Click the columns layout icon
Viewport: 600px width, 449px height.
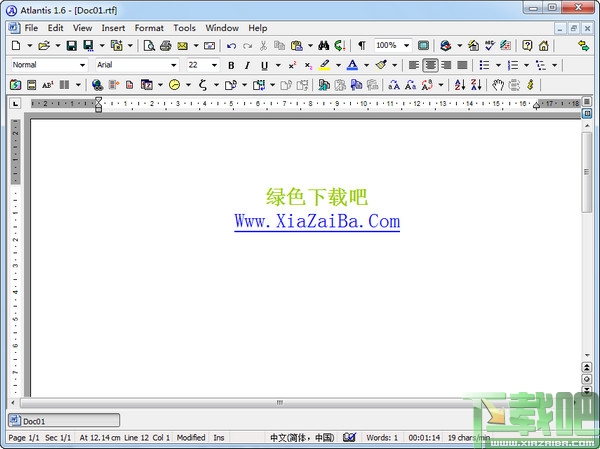pos(64,85)
